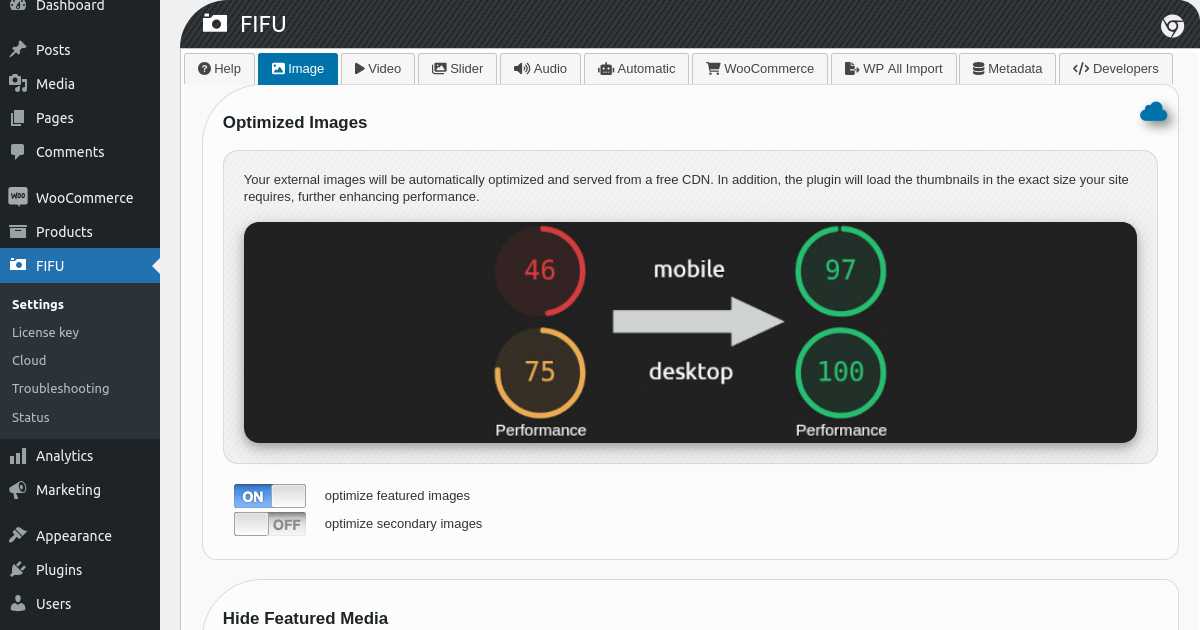Image resolution: width=1200 pixels, height=630 pixels.
Task: Click the WooCommerce logo icon in sidebar
Action: point(18,198)
